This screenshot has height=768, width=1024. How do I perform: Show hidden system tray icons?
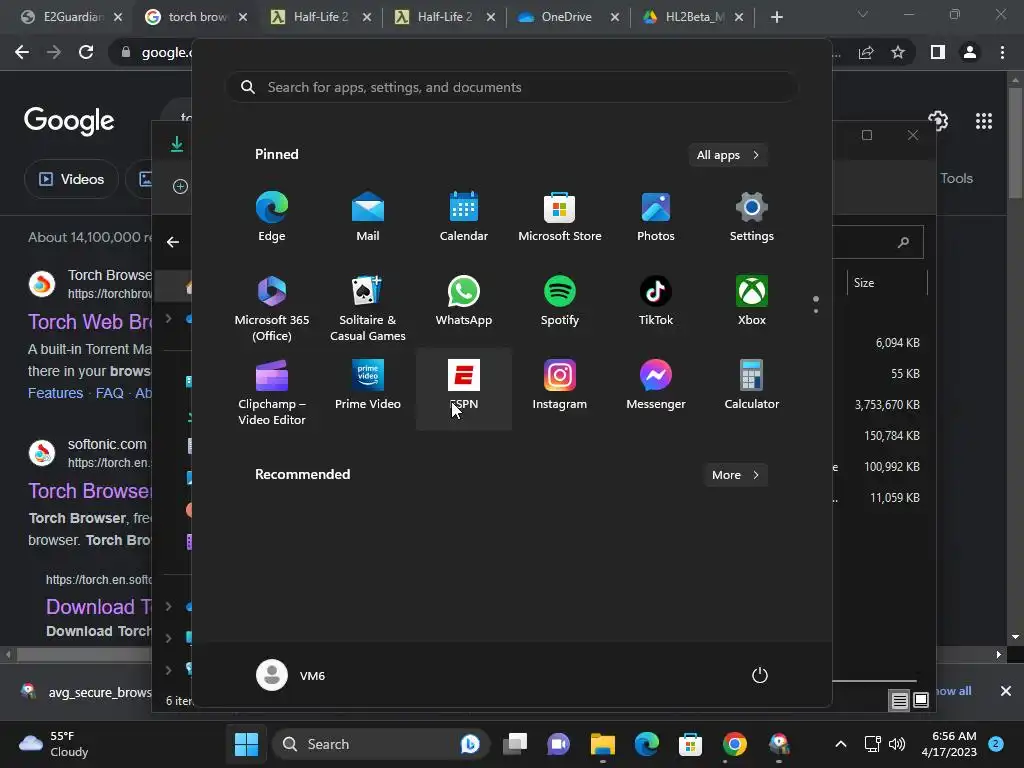[841, 744]
